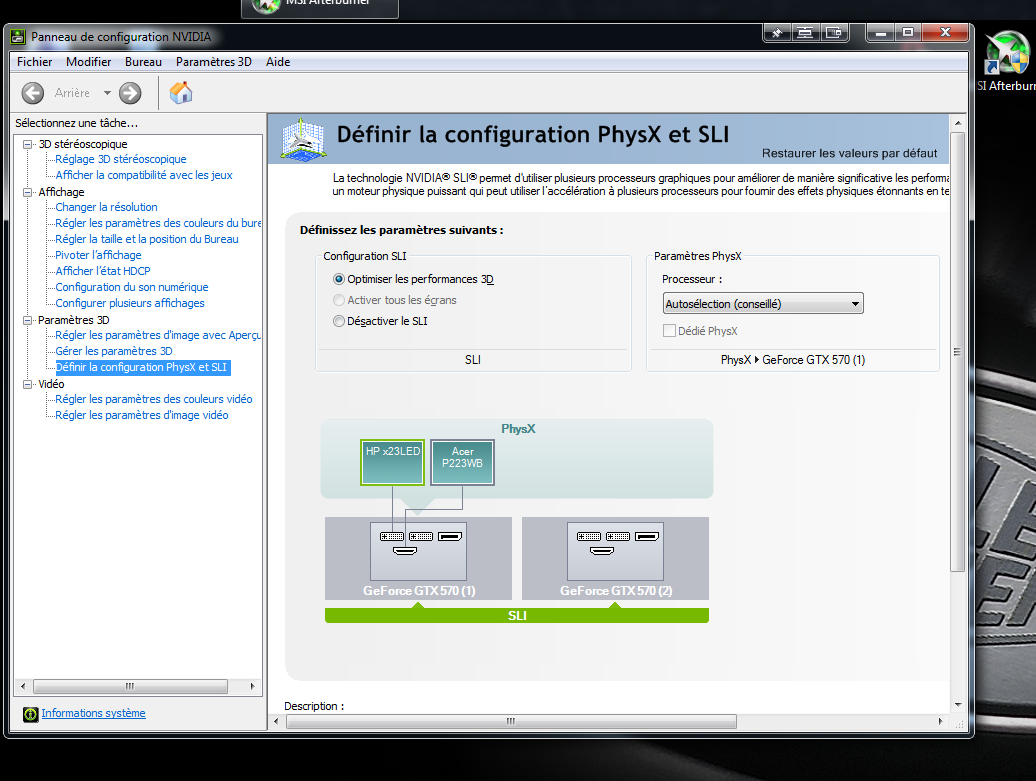Click task tree scroll left arrow
This screenshot has height=781, width=1036.
pyautogui.click(x=23, y=687)
